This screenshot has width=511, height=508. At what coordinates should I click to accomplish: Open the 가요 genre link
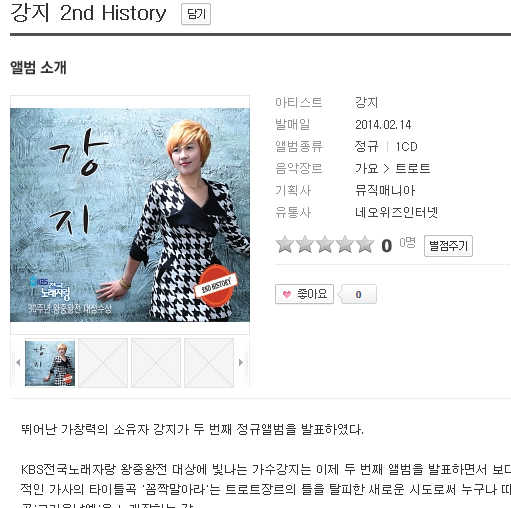(x=366, y=168)
